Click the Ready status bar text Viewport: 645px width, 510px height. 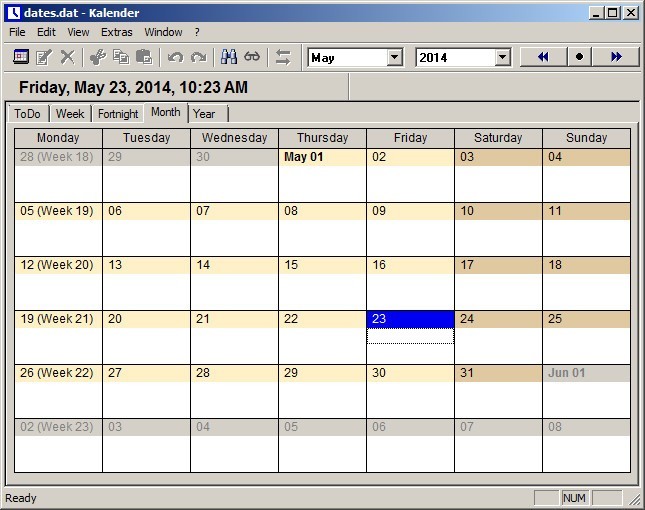[21, 498]
